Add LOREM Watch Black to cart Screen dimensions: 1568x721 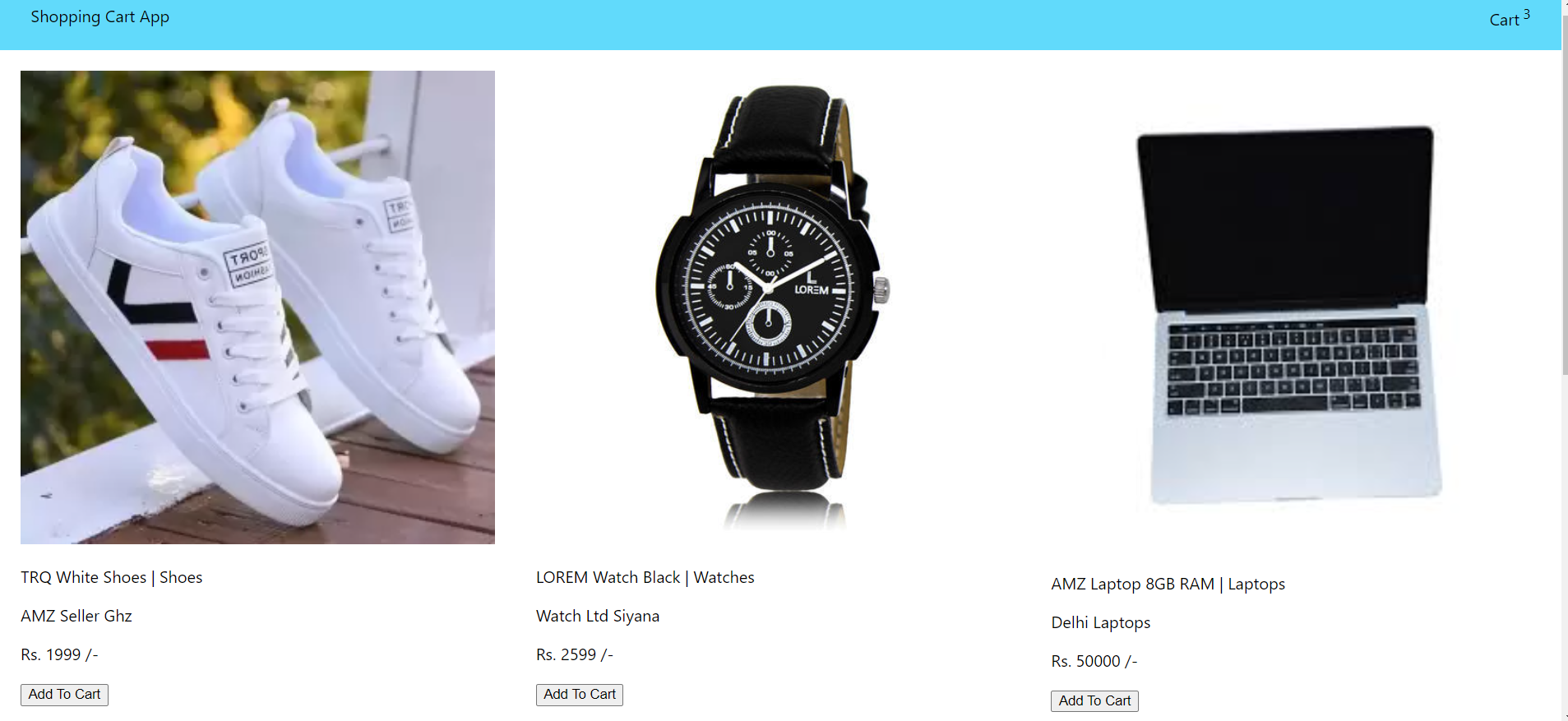[x=580, y=695]
